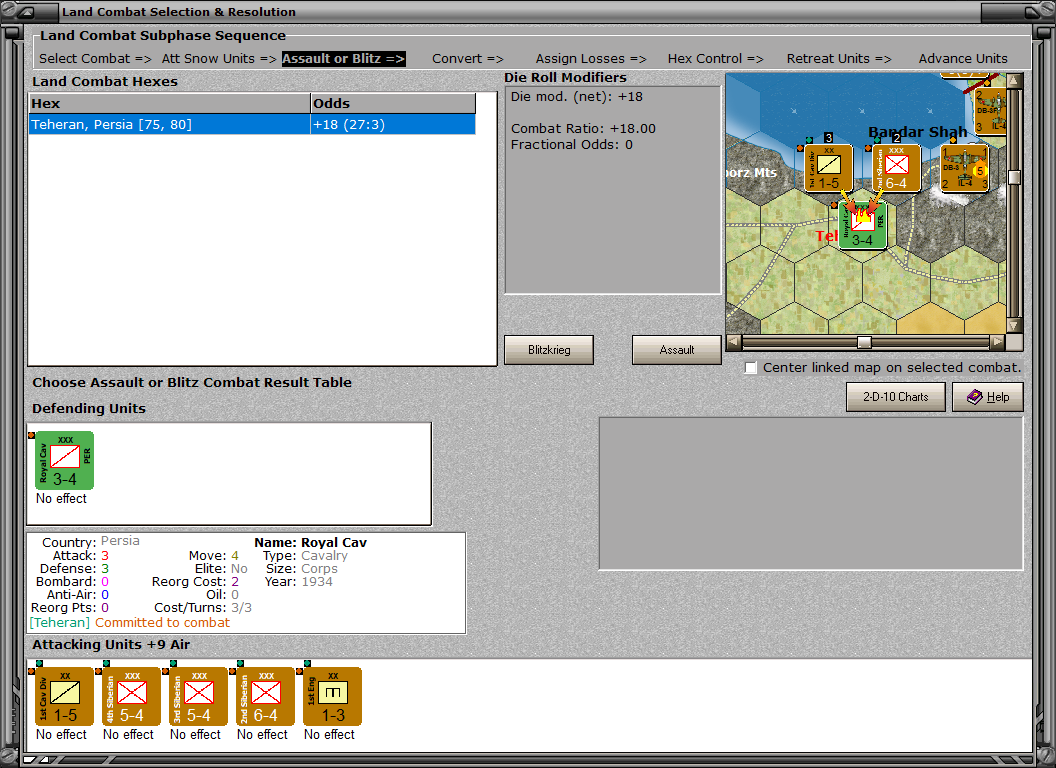
Task: Click the Bandar Shah city label on the map
Action: pyautogui.click(x=917, y=132)
